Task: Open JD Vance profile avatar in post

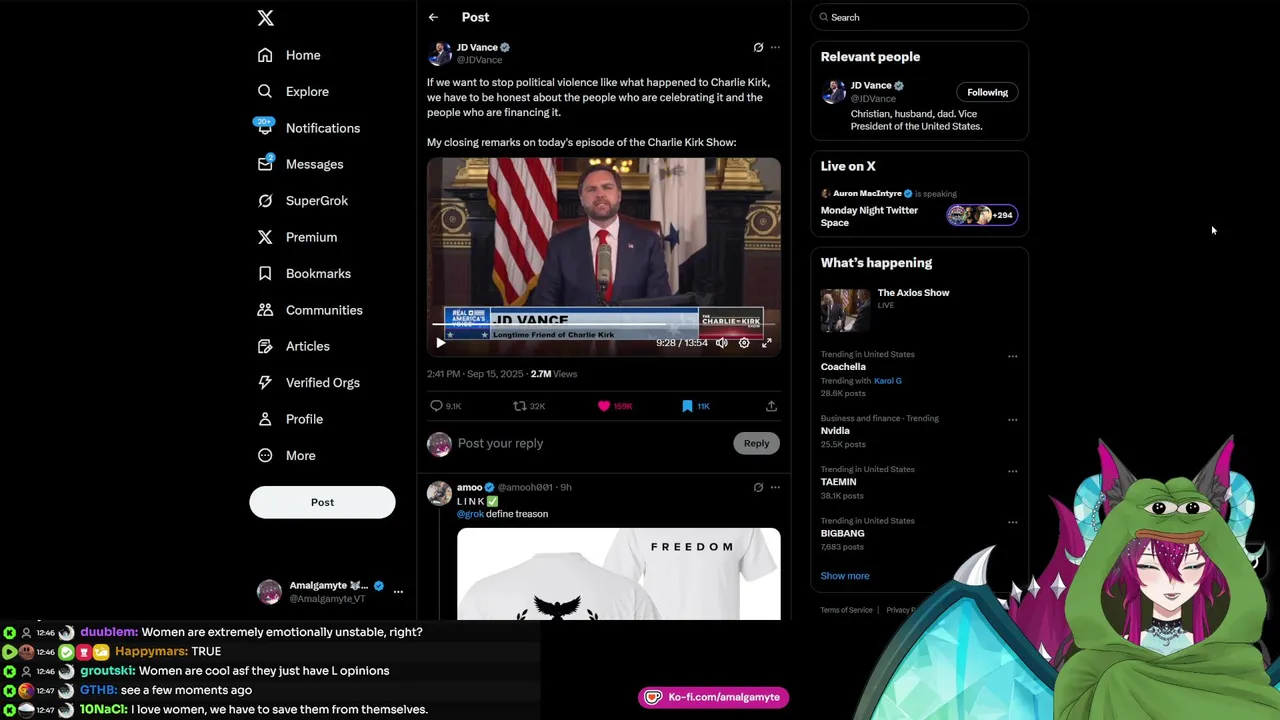Action: coord(439,53)
